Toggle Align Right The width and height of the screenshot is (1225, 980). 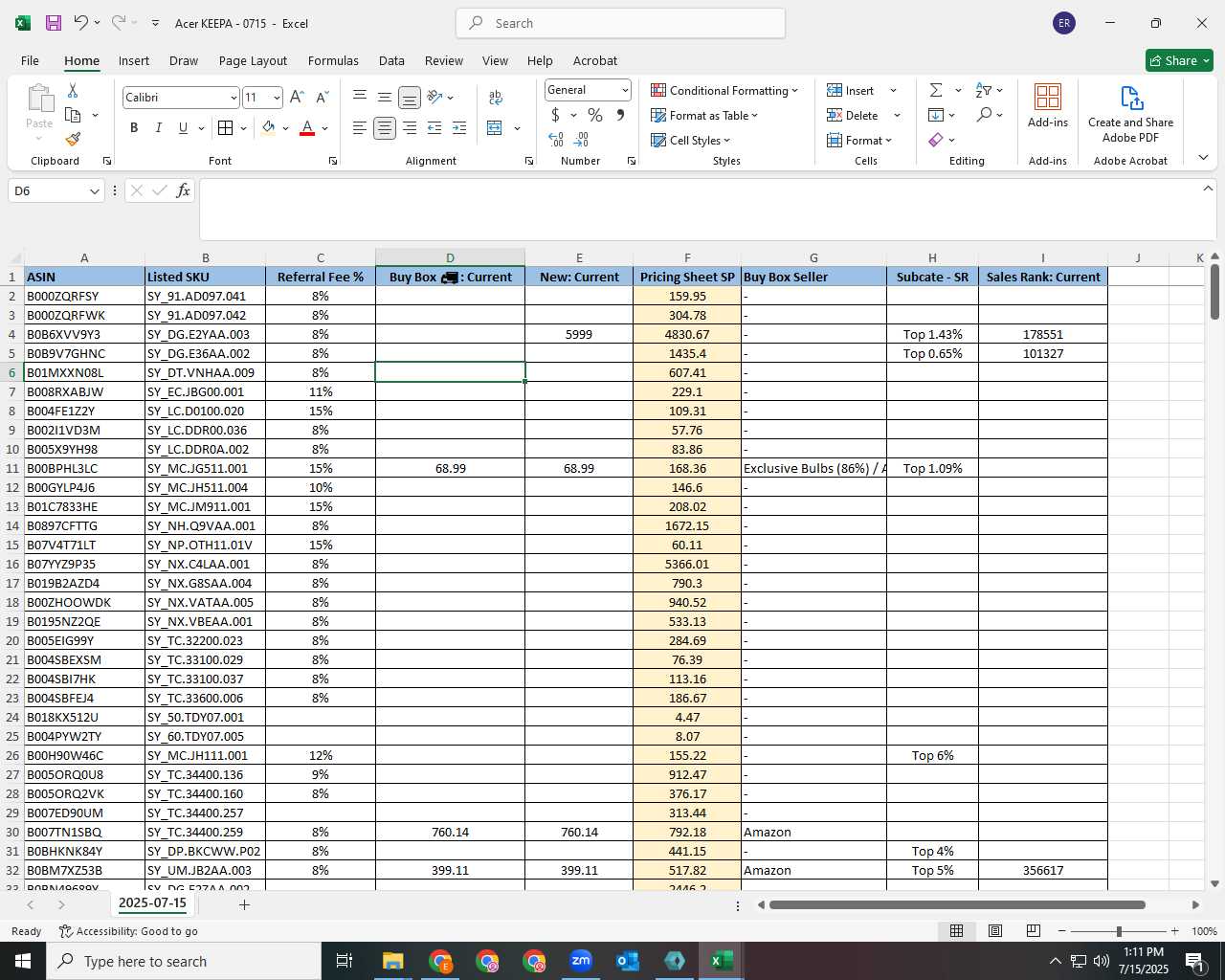410,128
